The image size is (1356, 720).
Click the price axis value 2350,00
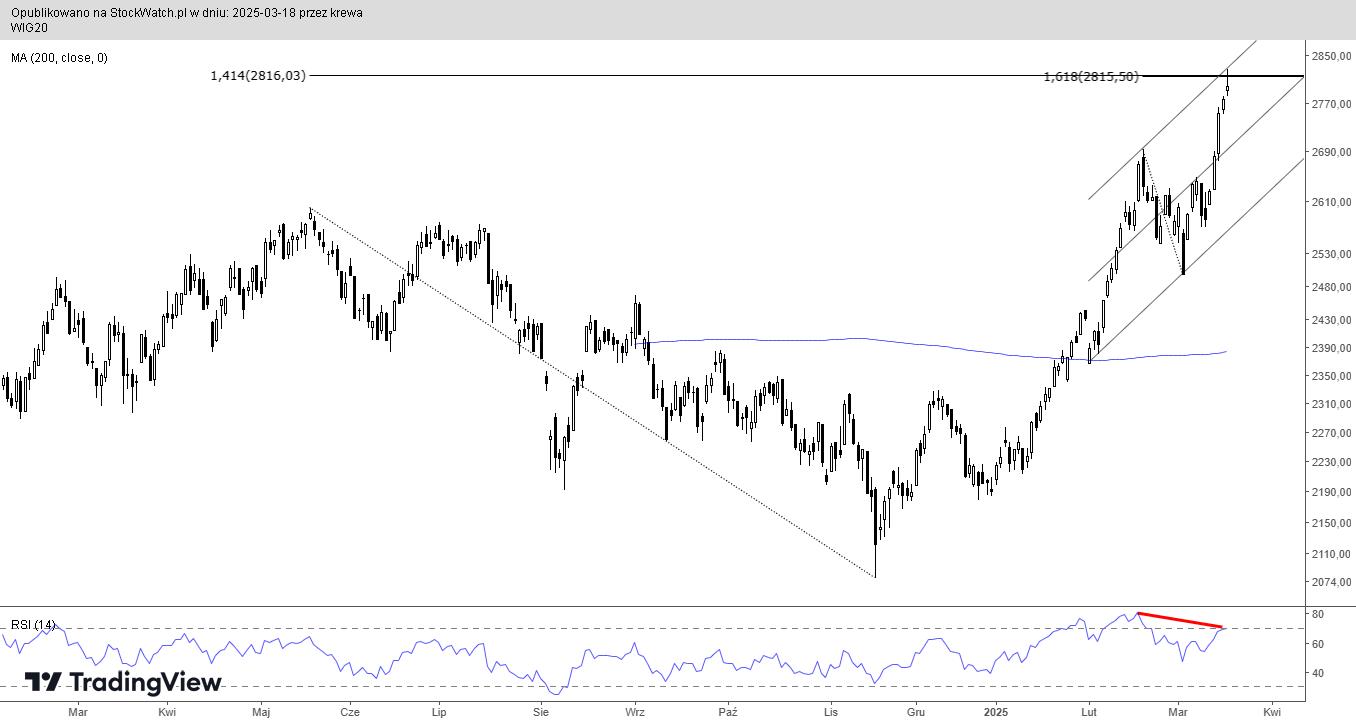point(1332,376)
